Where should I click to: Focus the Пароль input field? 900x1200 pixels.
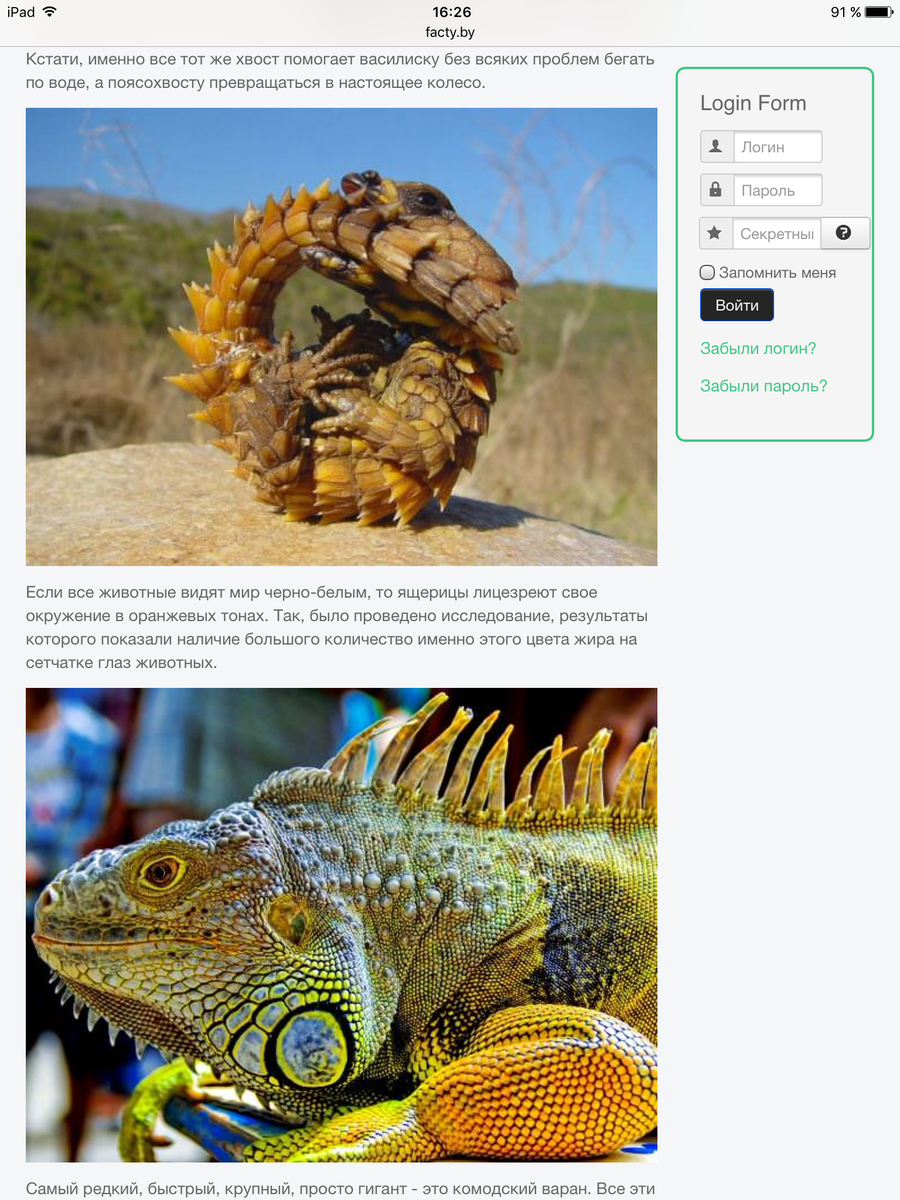[778, 190]
